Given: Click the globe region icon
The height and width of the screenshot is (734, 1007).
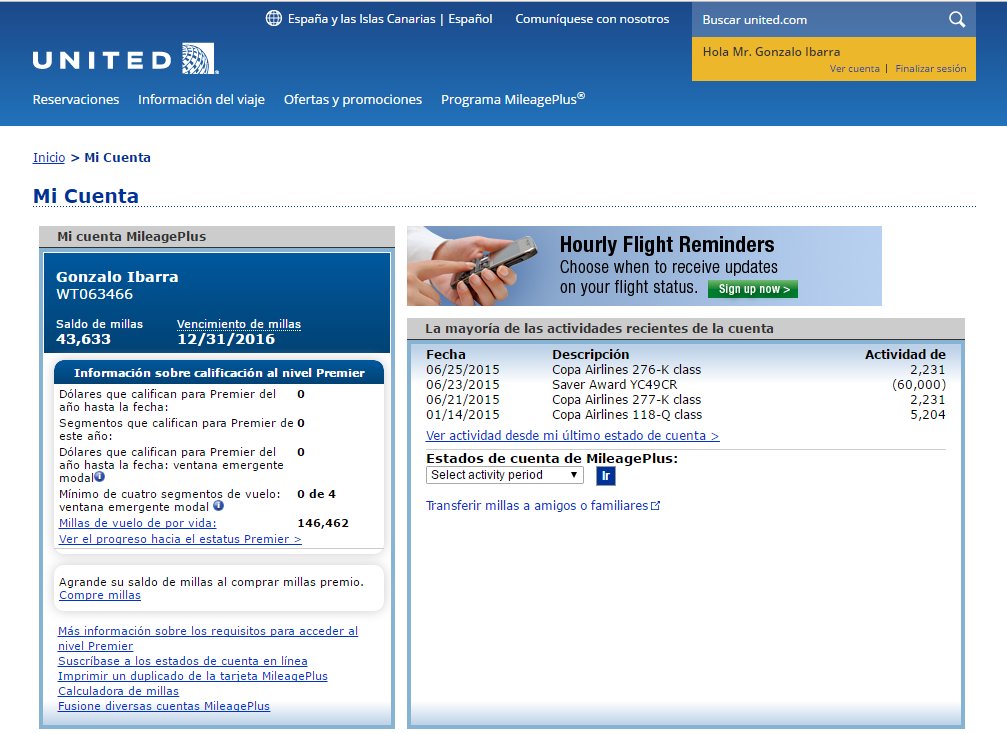Looking at the screenshot, I should [274, 19].
